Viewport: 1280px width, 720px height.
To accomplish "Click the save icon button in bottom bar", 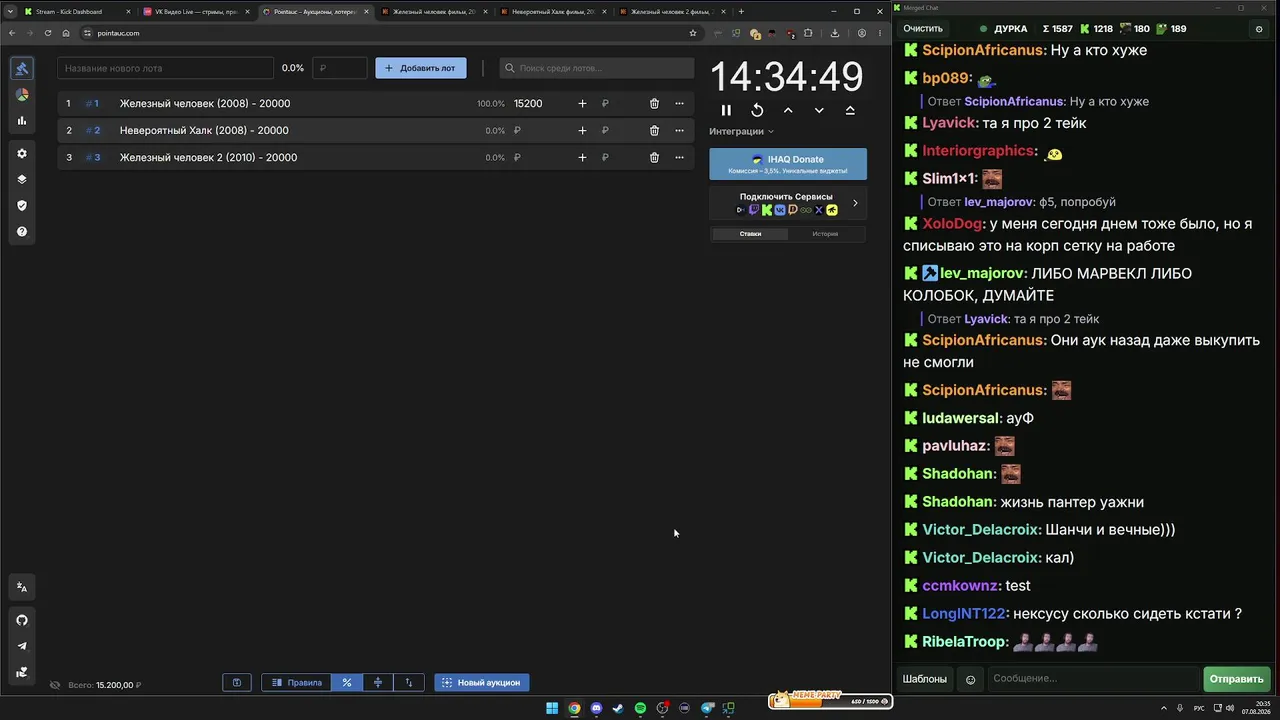I will click(237, 682).
